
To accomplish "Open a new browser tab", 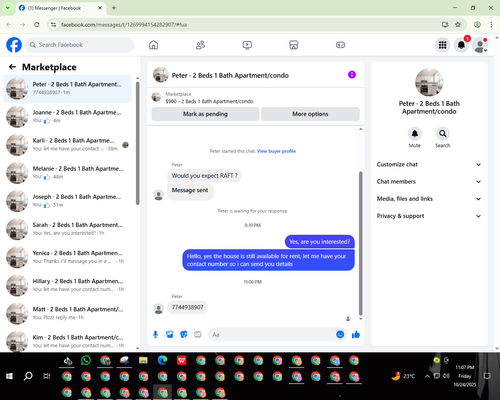I will pos(114,8).
